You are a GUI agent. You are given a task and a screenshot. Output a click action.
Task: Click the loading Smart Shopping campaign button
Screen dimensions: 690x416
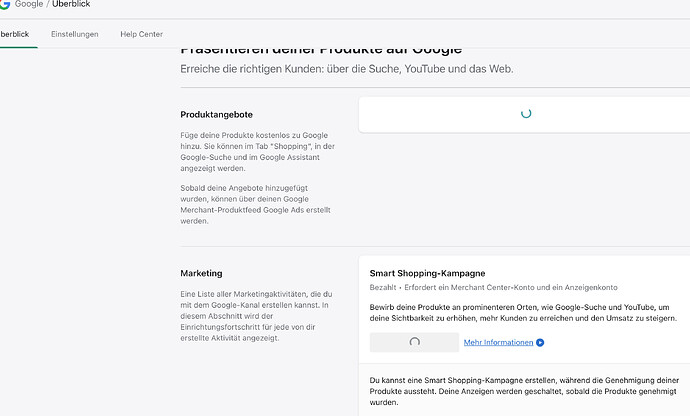tap(414, 342)
